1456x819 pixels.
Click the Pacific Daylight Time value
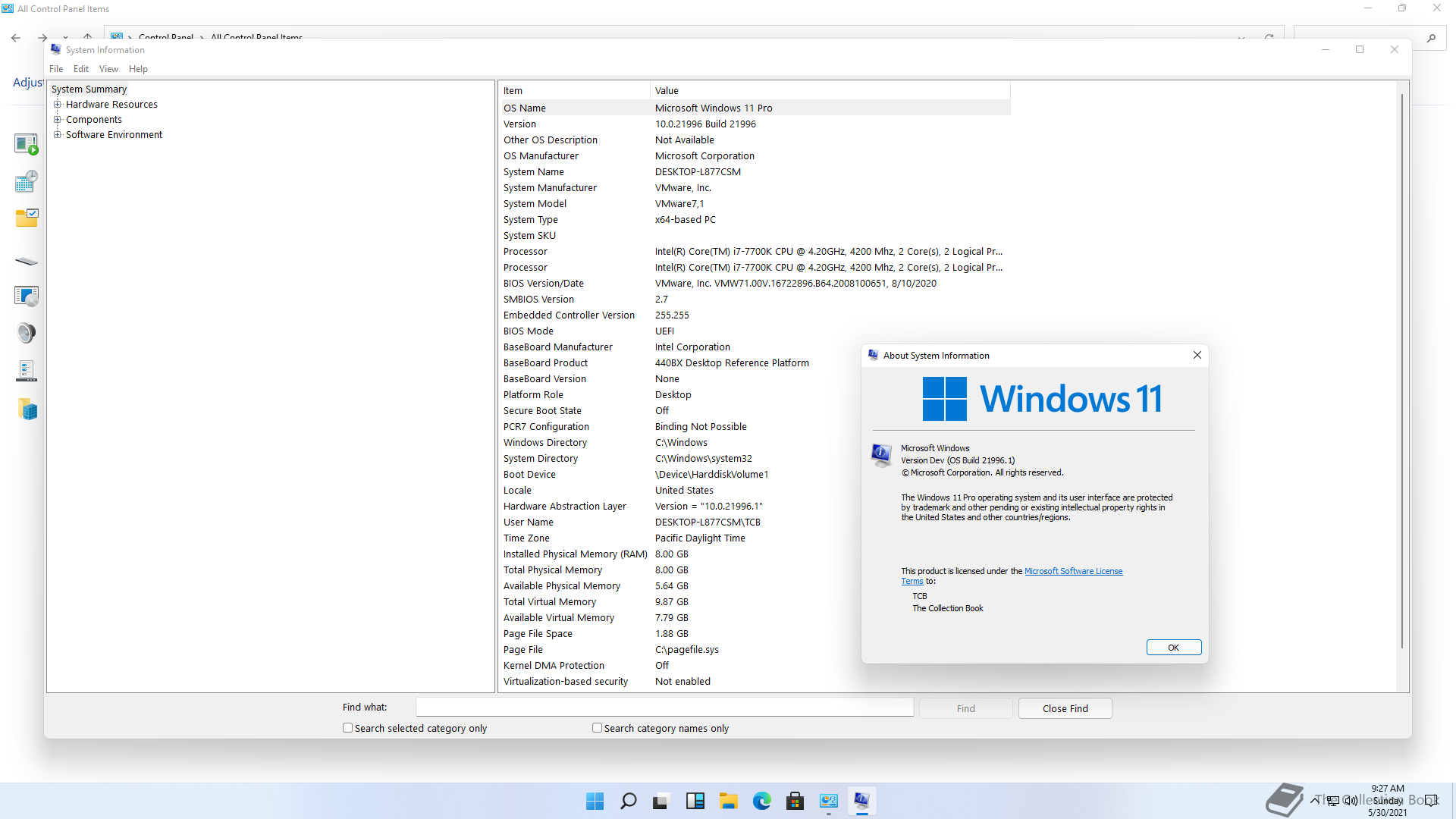coord(700,538)
